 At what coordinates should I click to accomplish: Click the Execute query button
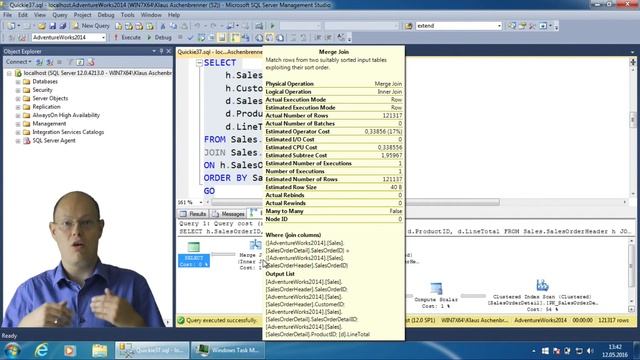(127, 38)
